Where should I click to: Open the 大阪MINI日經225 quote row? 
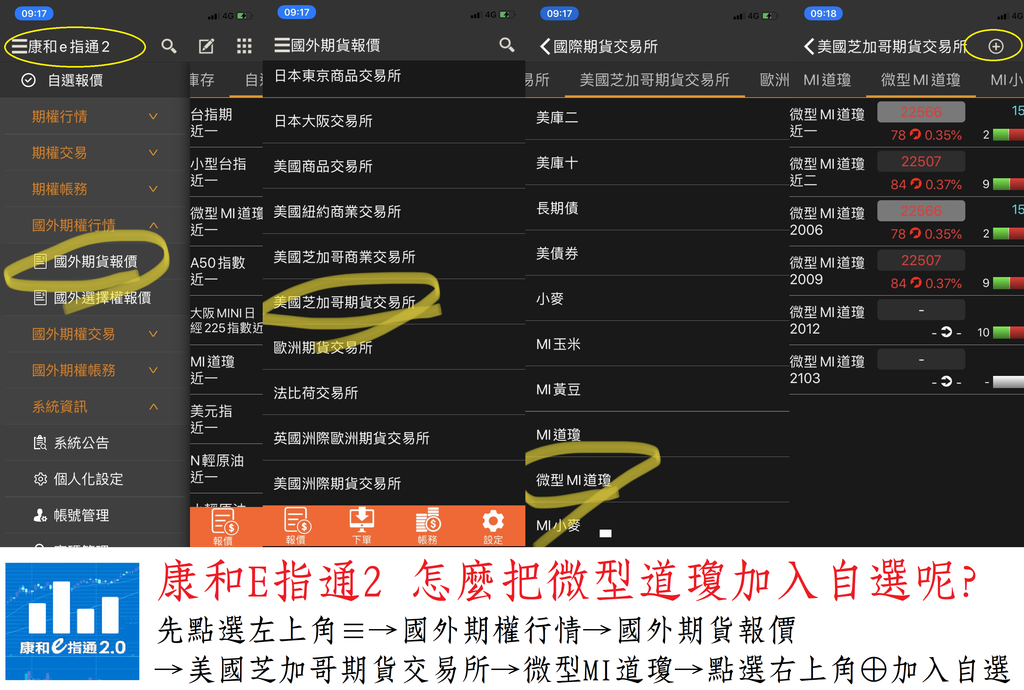pos(227,321)
